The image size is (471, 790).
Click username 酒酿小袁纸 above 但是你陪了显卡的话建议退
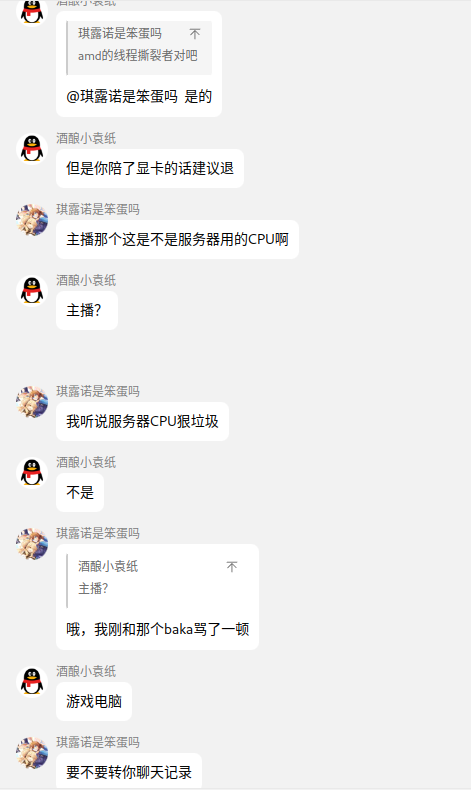[86, 138]
